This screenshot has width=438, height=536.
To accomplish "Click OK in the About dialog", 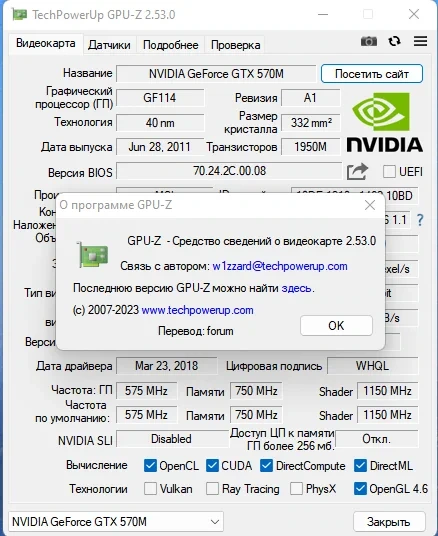I will [x=336, y=325].
